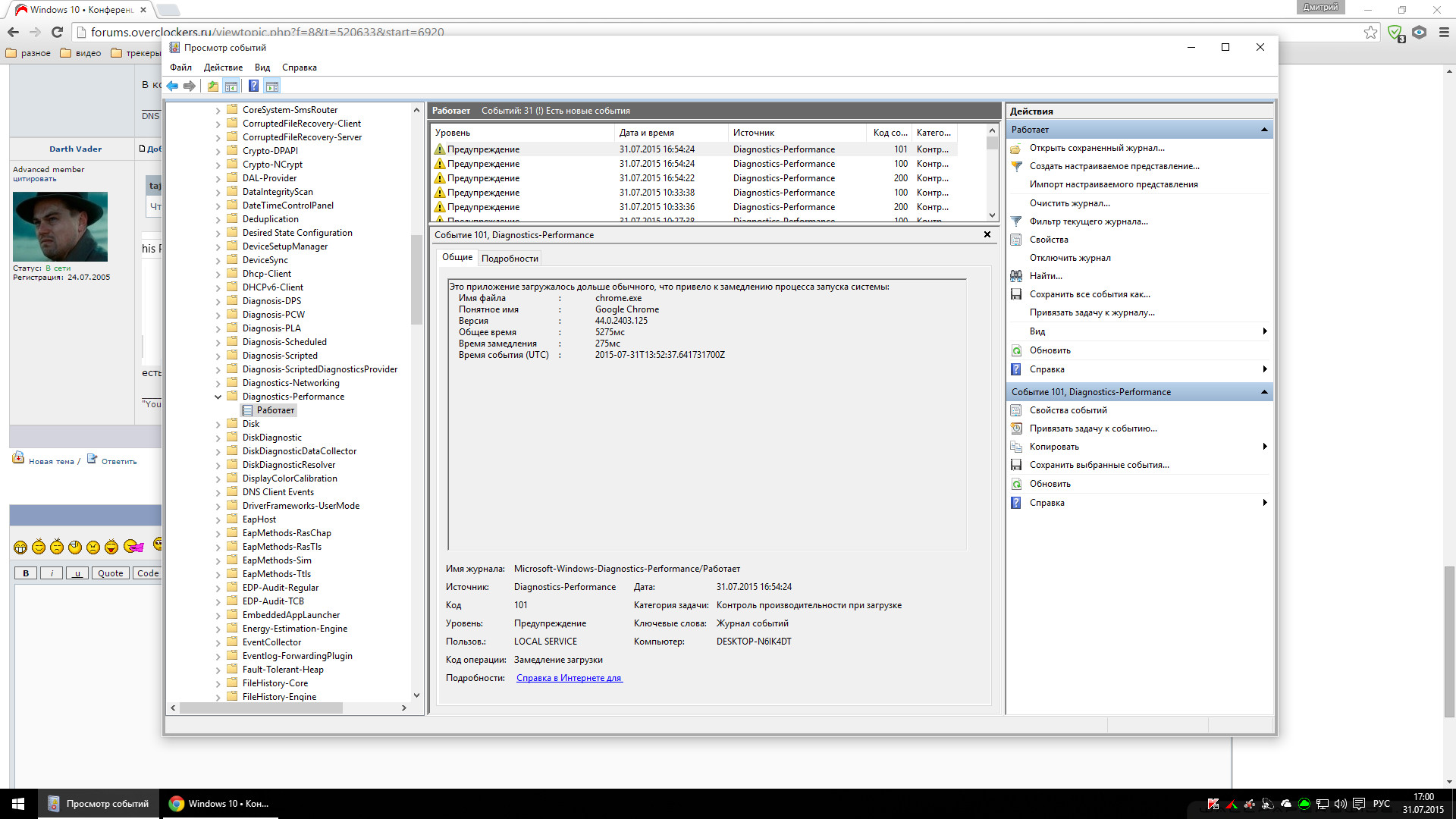Click horizontal scrollbar in tree pane
This screenshot has width=1456, height=819.
(x=261, y=708)
